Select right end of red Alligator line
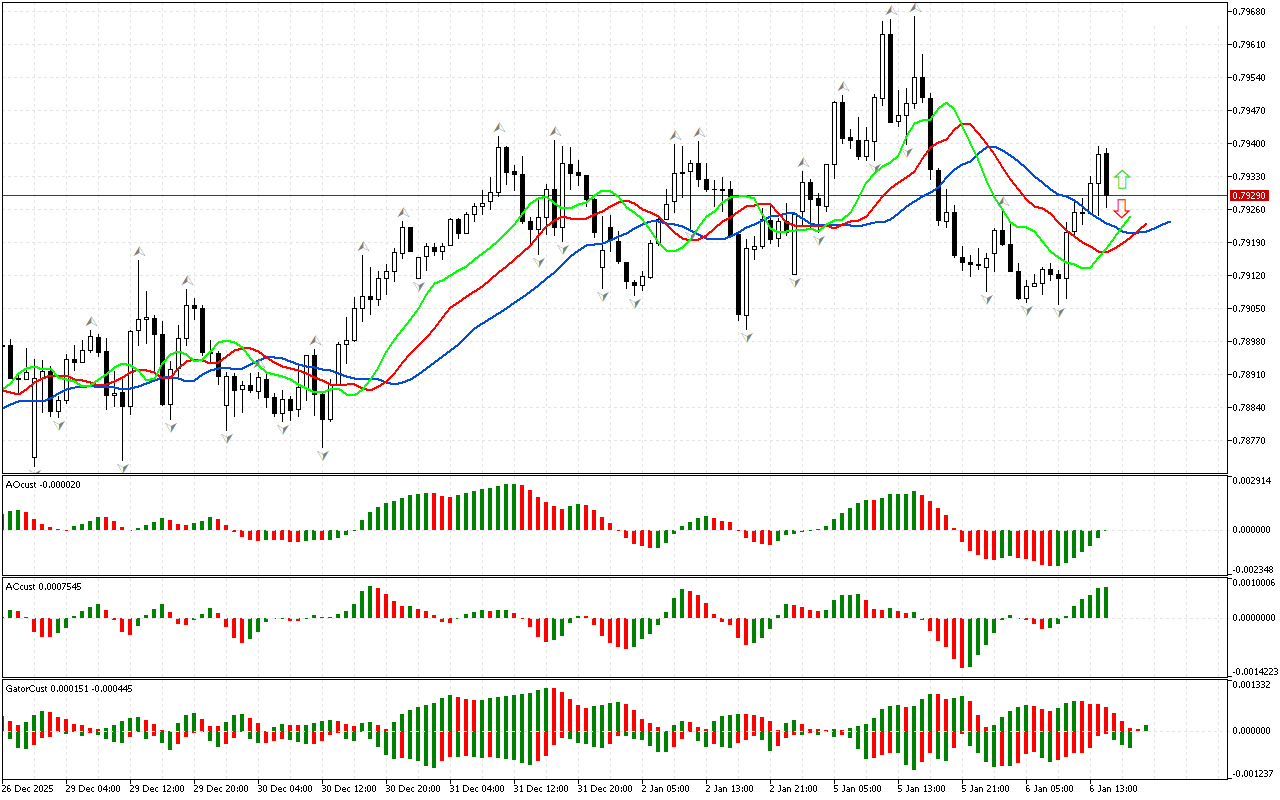Image resolution: width=1280 pixels, height=800 pixels. pyautogui.click(x=1146, y=225)
